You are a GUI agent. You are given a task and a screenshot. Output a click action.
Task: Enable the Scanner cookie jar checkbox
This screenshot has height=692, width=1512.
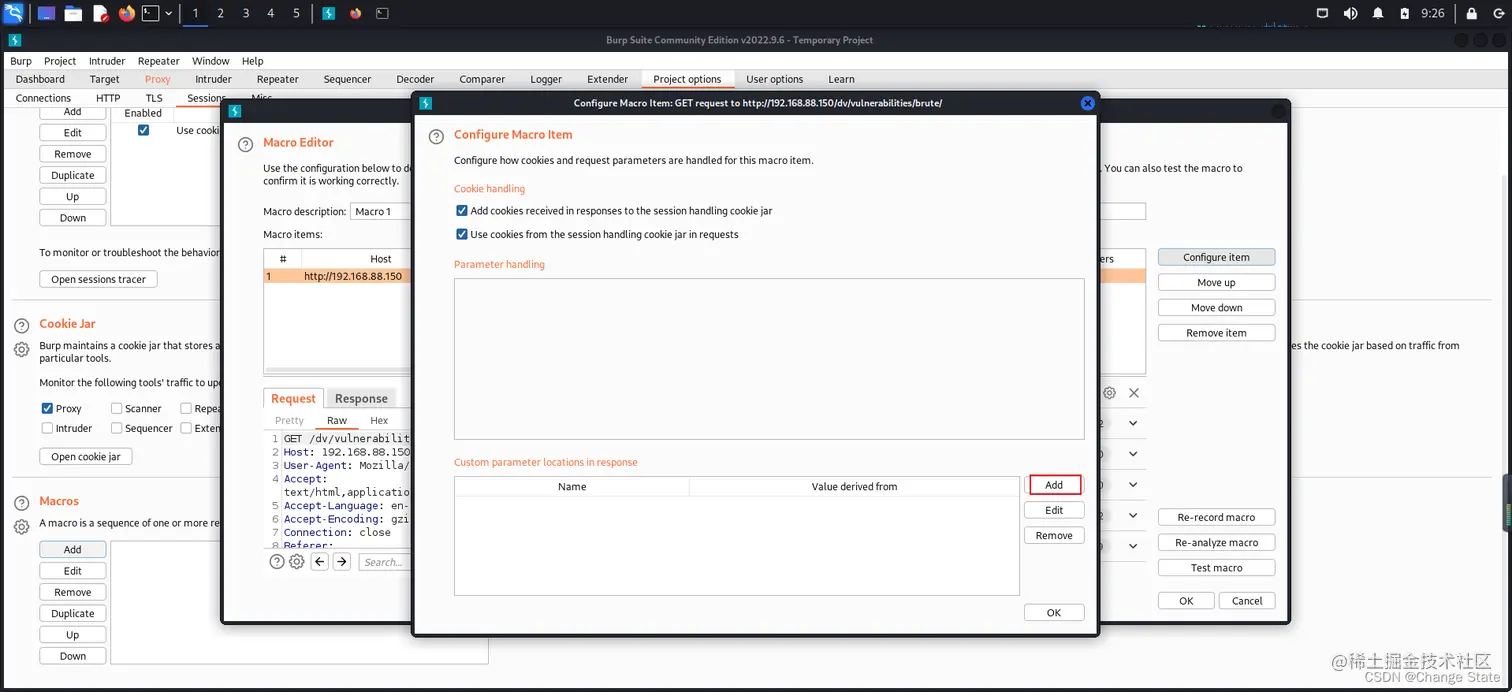[117, 408]
